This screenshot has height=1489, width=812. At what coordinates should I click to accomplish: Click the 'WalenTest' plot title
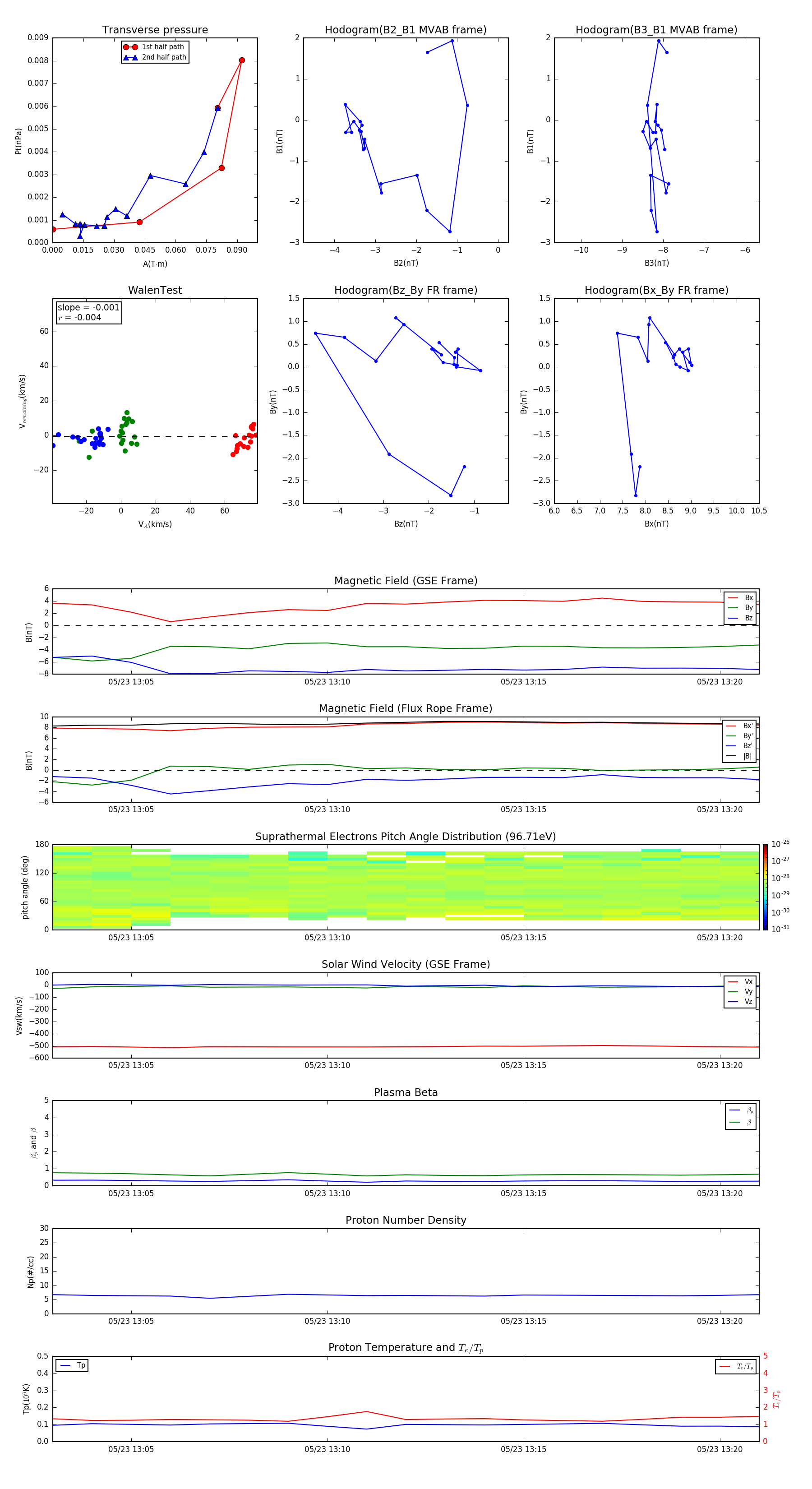point(155,290)
